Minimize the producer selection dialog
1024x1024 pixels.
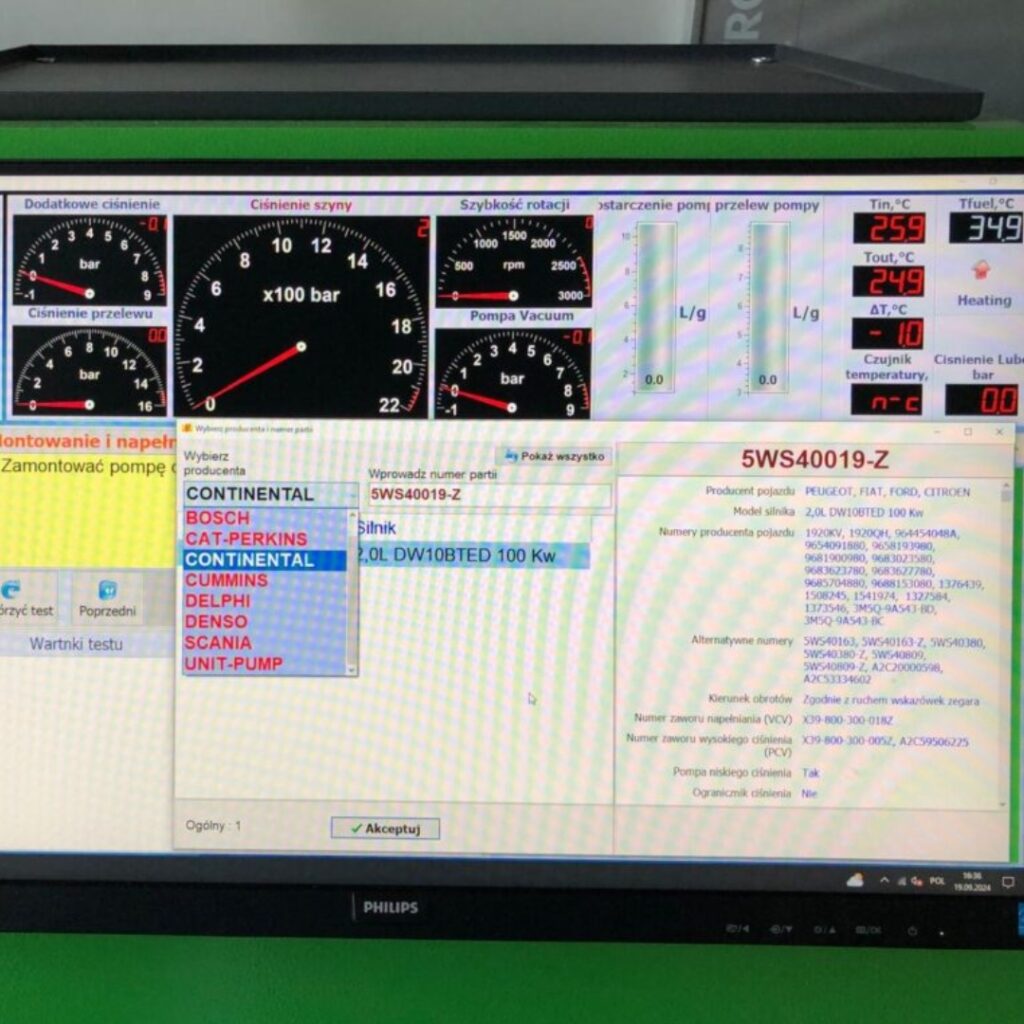(936, 432)
